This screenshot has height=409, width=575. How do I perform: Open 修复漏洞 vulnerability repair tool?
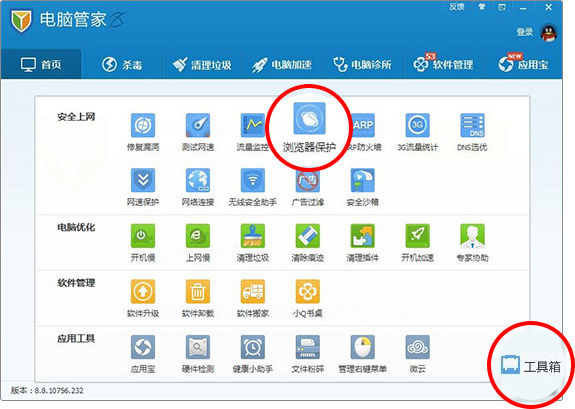point(143,132)
